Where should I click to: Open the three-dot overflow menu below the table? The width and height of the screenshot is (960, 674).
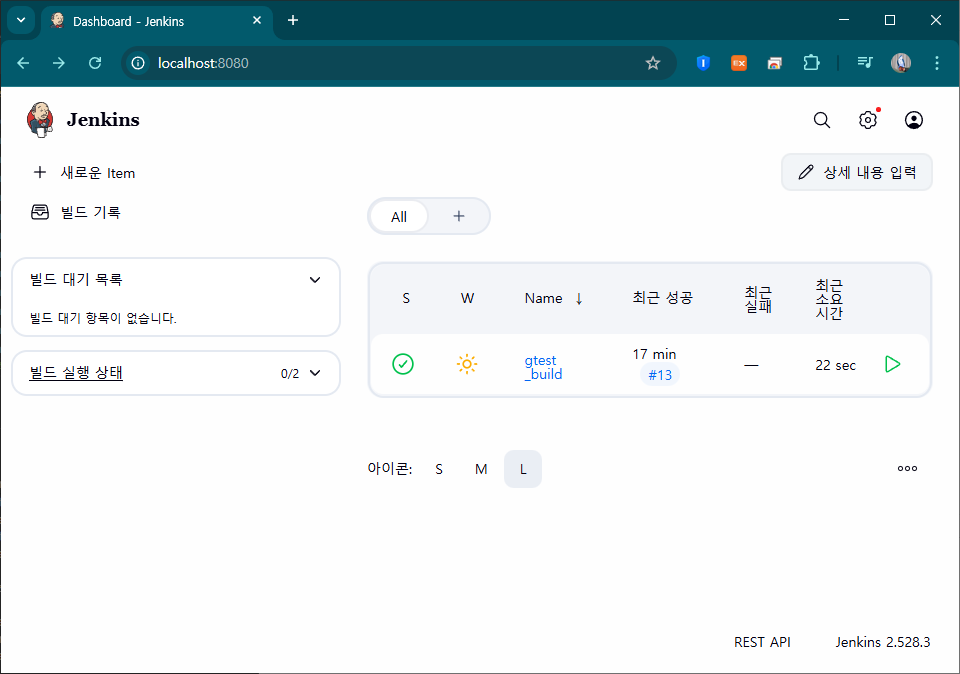(x=907, y=468)
